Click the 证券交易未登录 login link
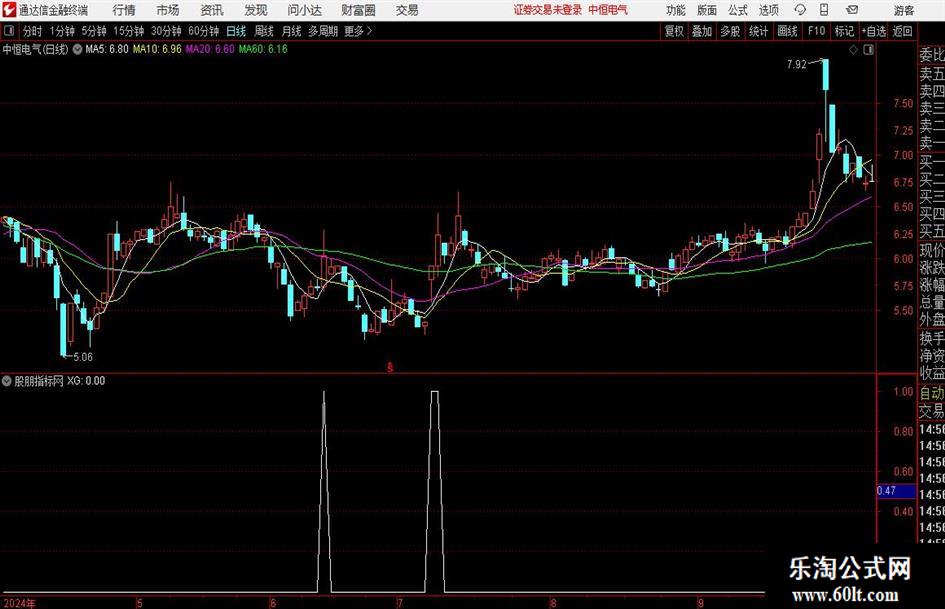The width and height of the screenshot is (945, 609). coord(548,10)
